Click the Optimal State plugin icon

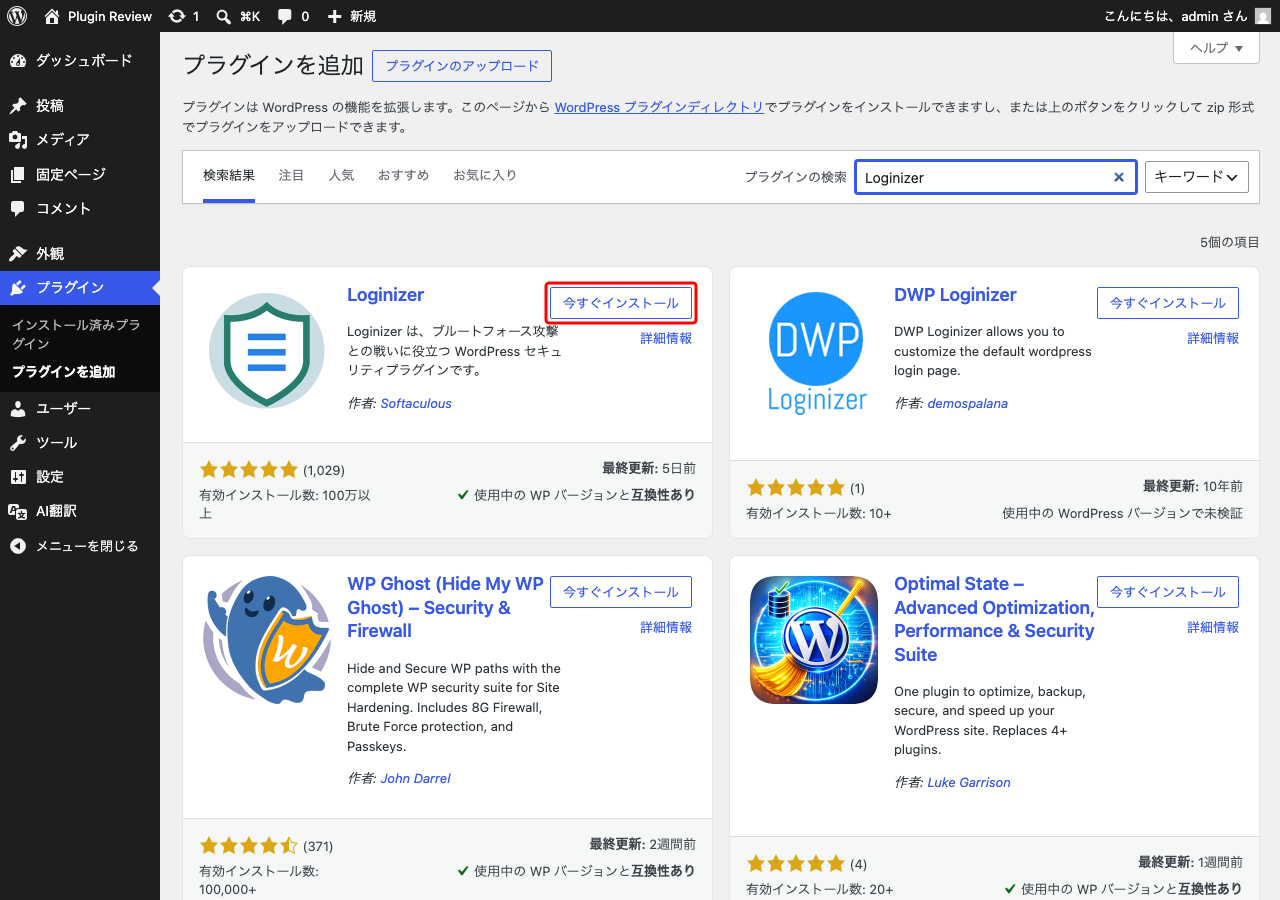click(814, 640)
